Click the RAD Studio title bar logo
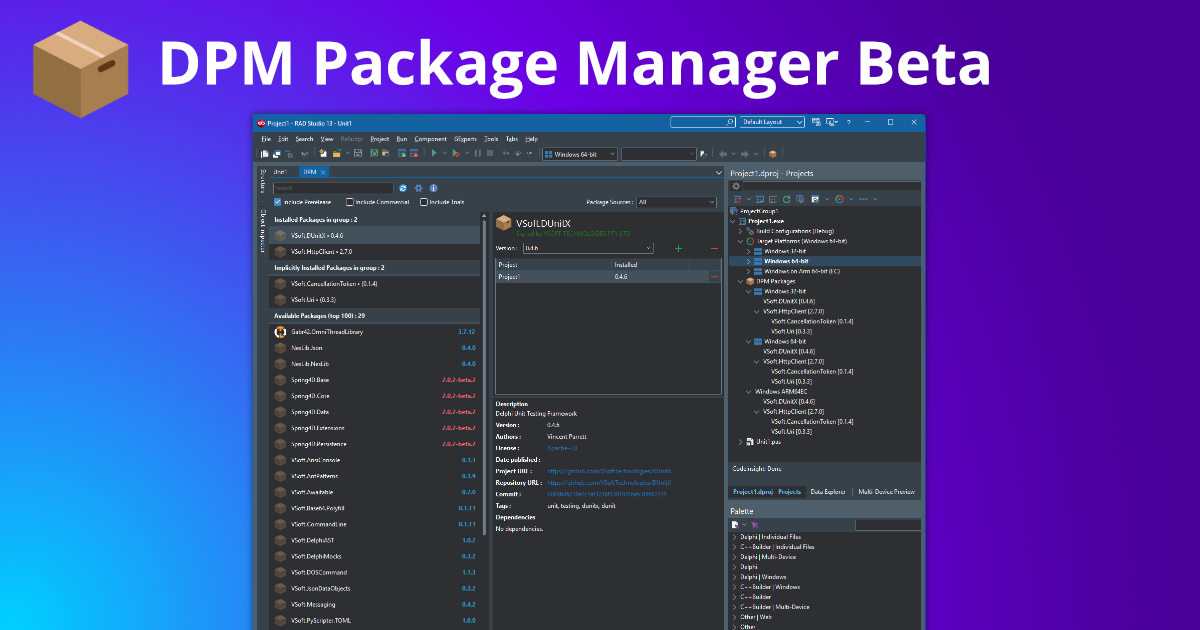This screenshot has height=630, width=1200. click(x=261, y=122)
